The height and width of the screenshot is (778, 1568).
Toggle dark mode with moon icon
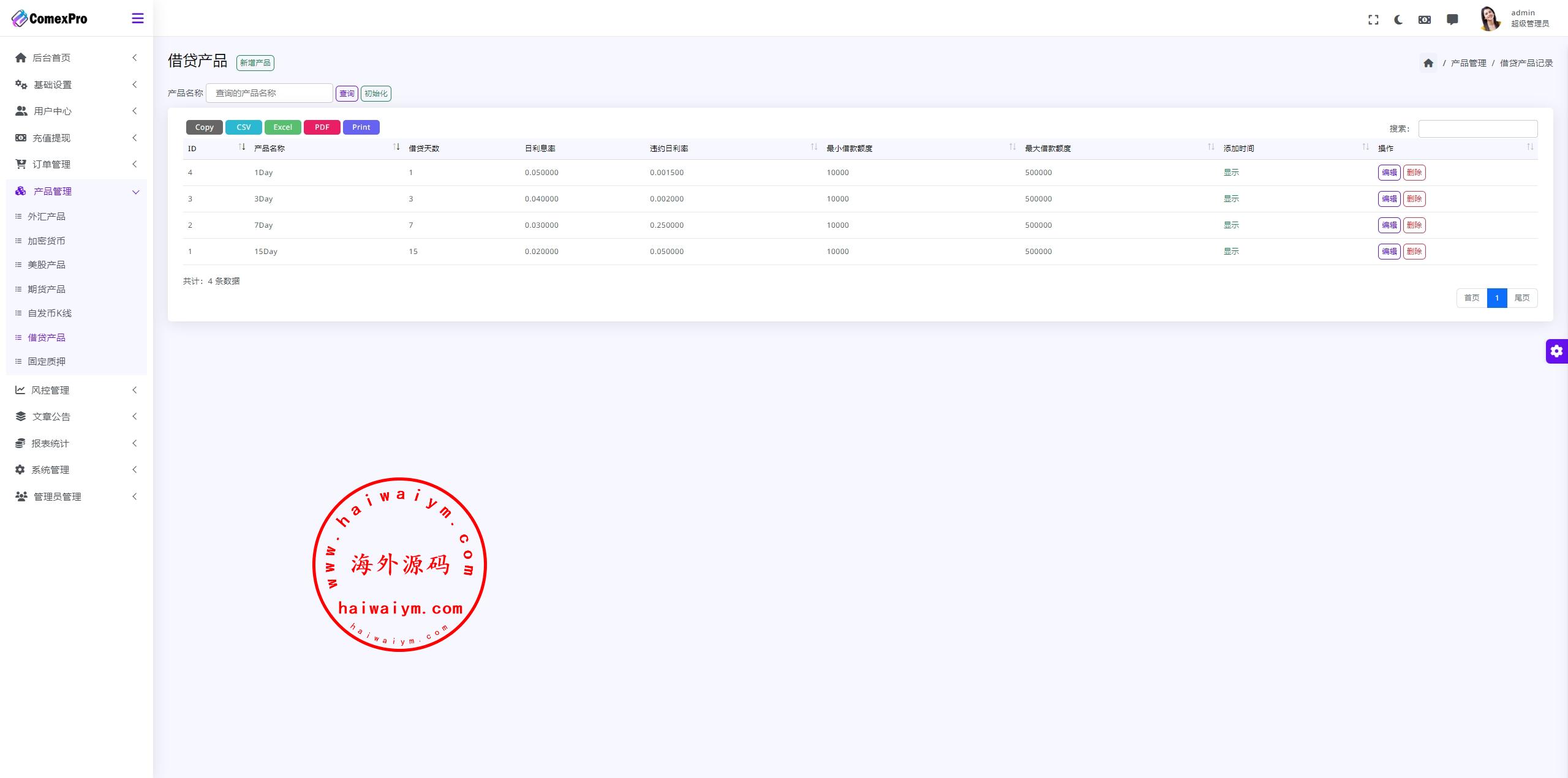(x=1398, y=20)
